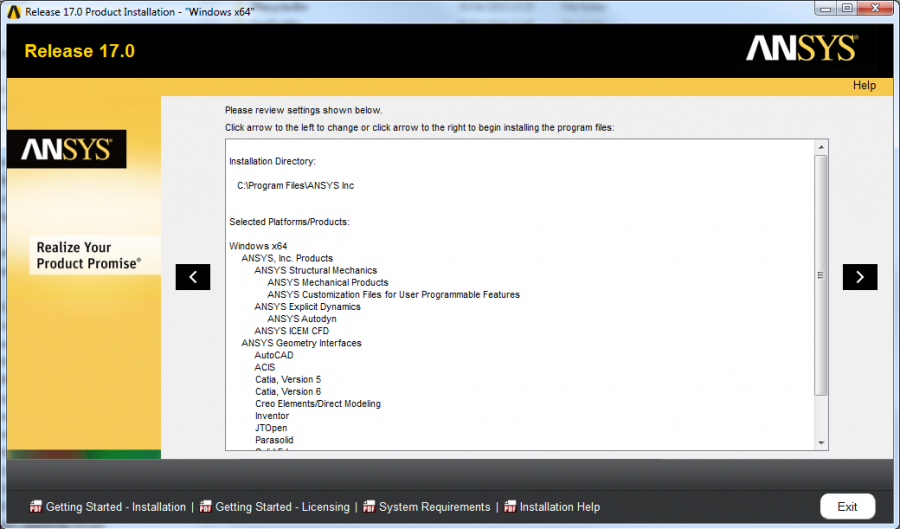Click the 'Selected Platforms/Products:' text
The image size is (900, 529).
(x=289, y=221)
